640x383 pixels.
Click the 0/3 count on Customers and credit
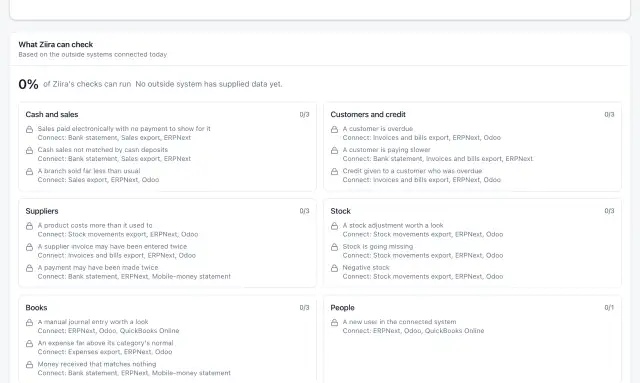point(609,115)
